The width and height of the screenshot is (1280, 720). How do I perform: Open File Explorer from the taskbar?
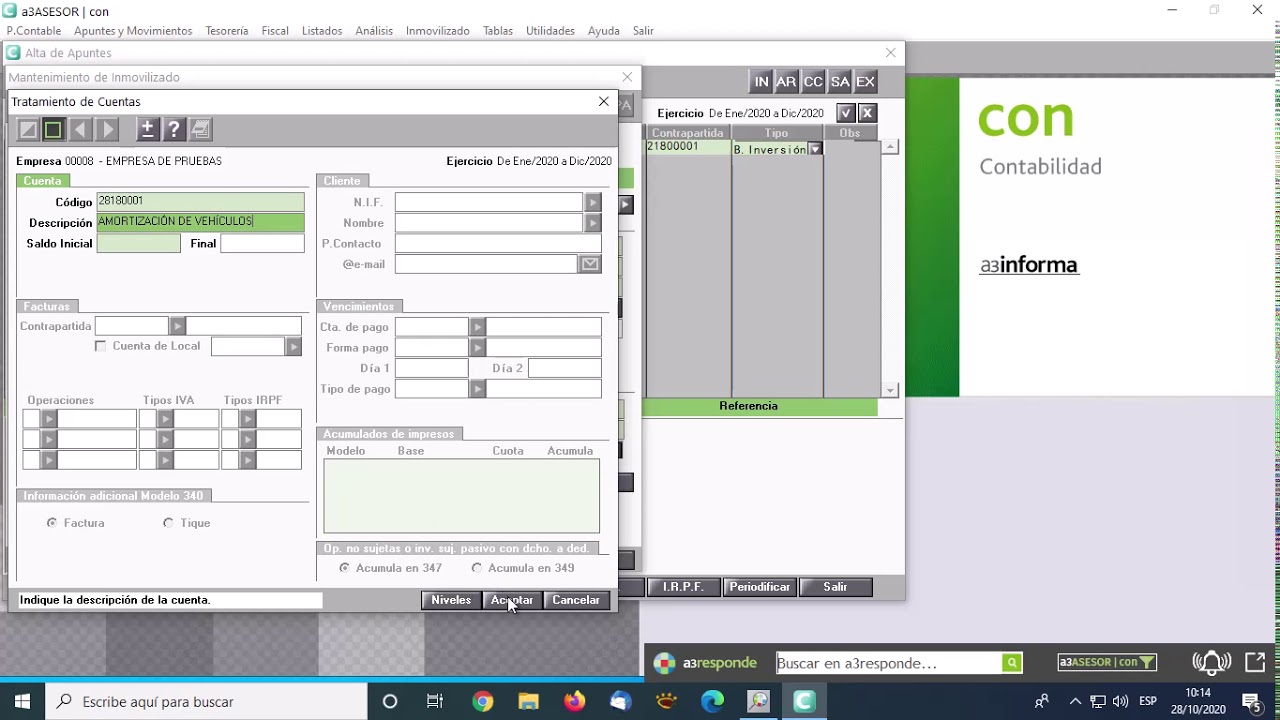[x=528, y=702]
